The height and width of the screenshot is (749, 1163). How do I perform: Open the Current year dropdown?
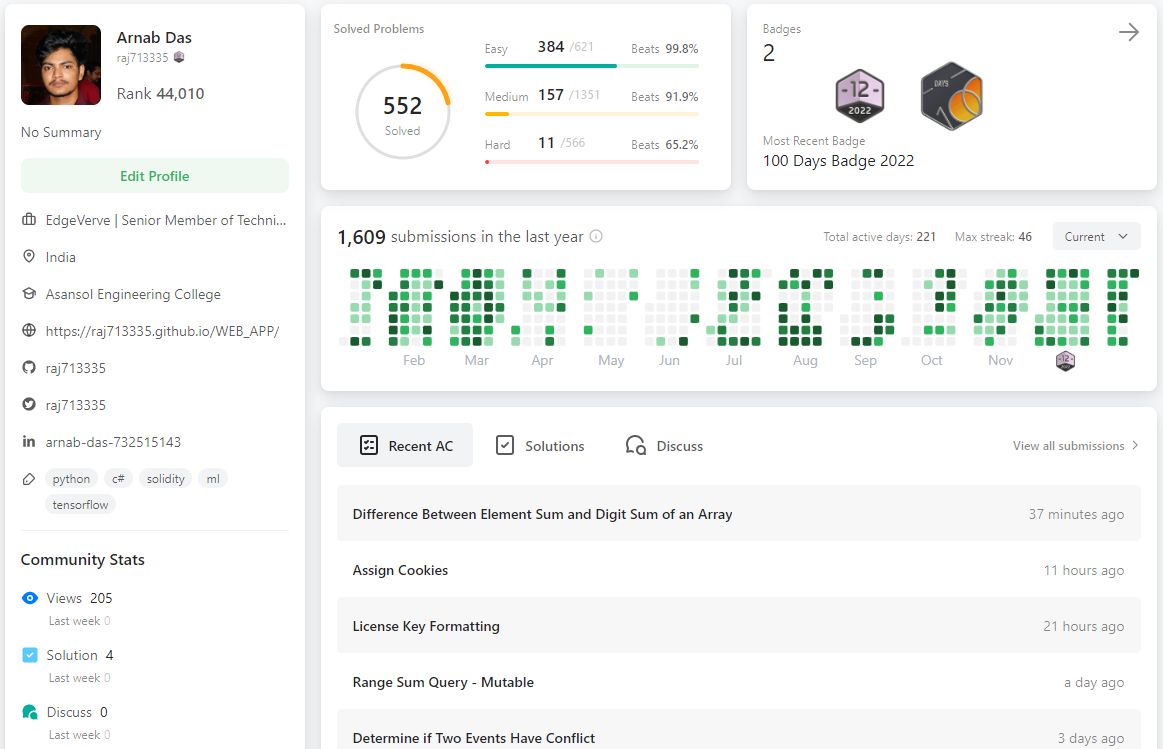pos(1096,237)
